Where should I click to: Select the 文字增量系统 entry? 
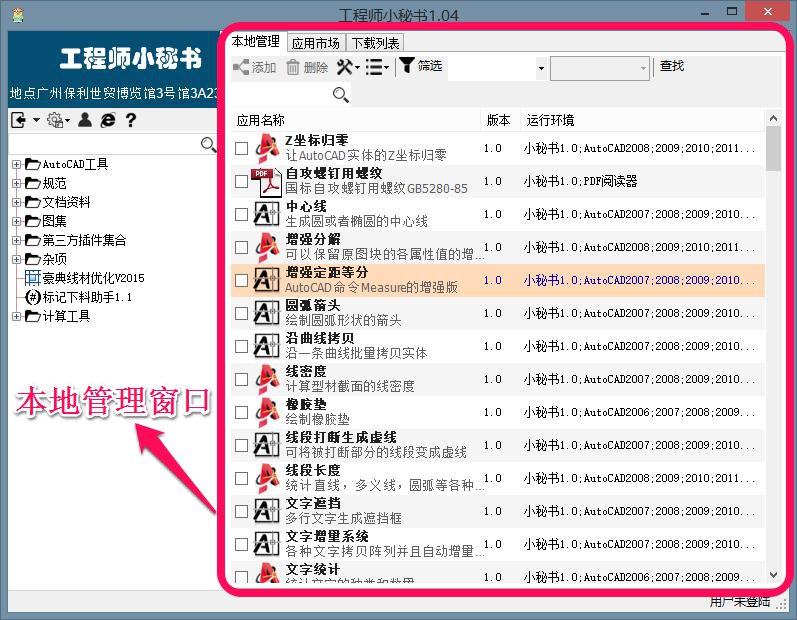(498, 544)
